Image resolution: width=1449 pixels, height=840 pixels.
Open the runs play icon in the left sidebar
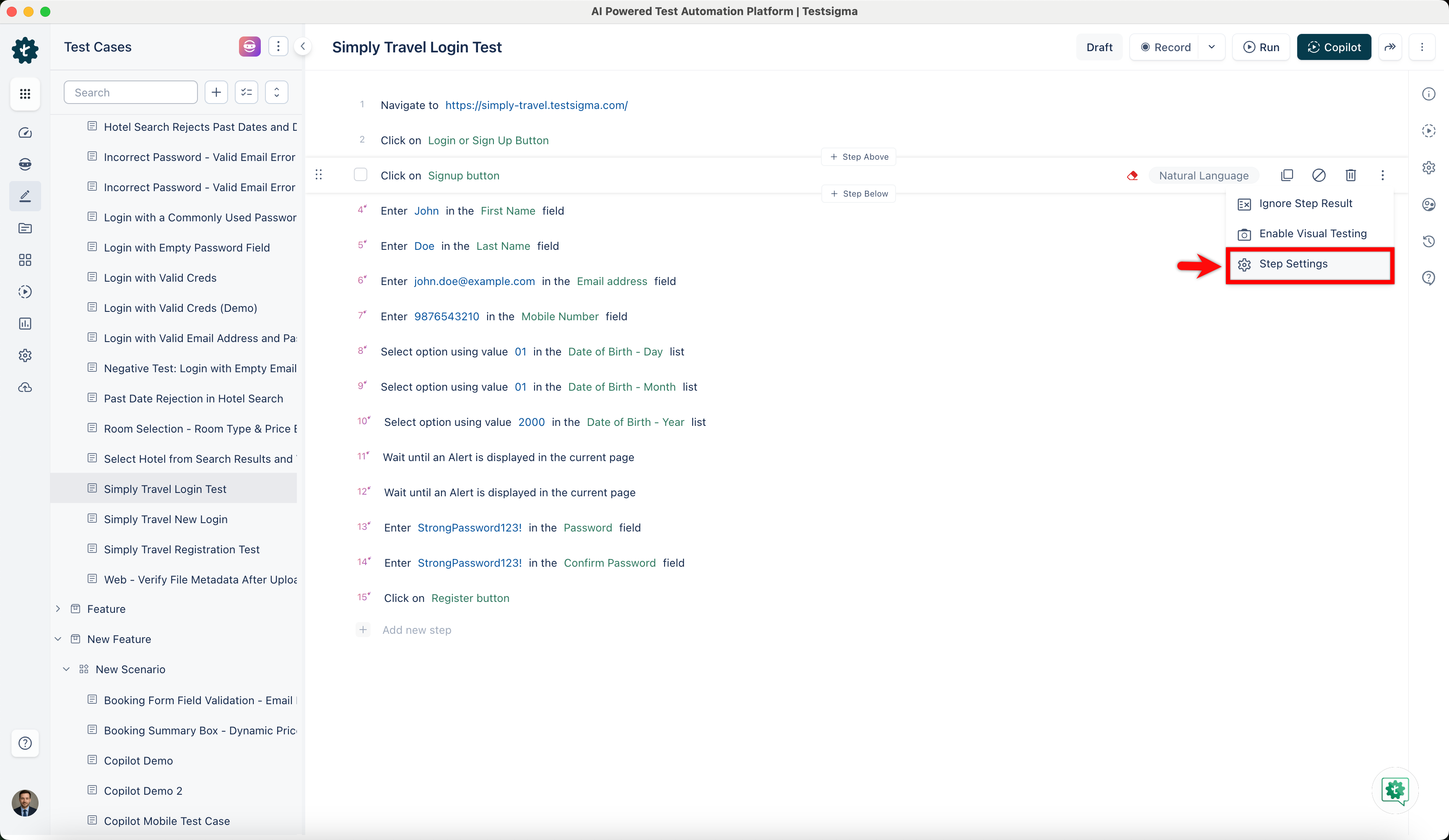25,291
